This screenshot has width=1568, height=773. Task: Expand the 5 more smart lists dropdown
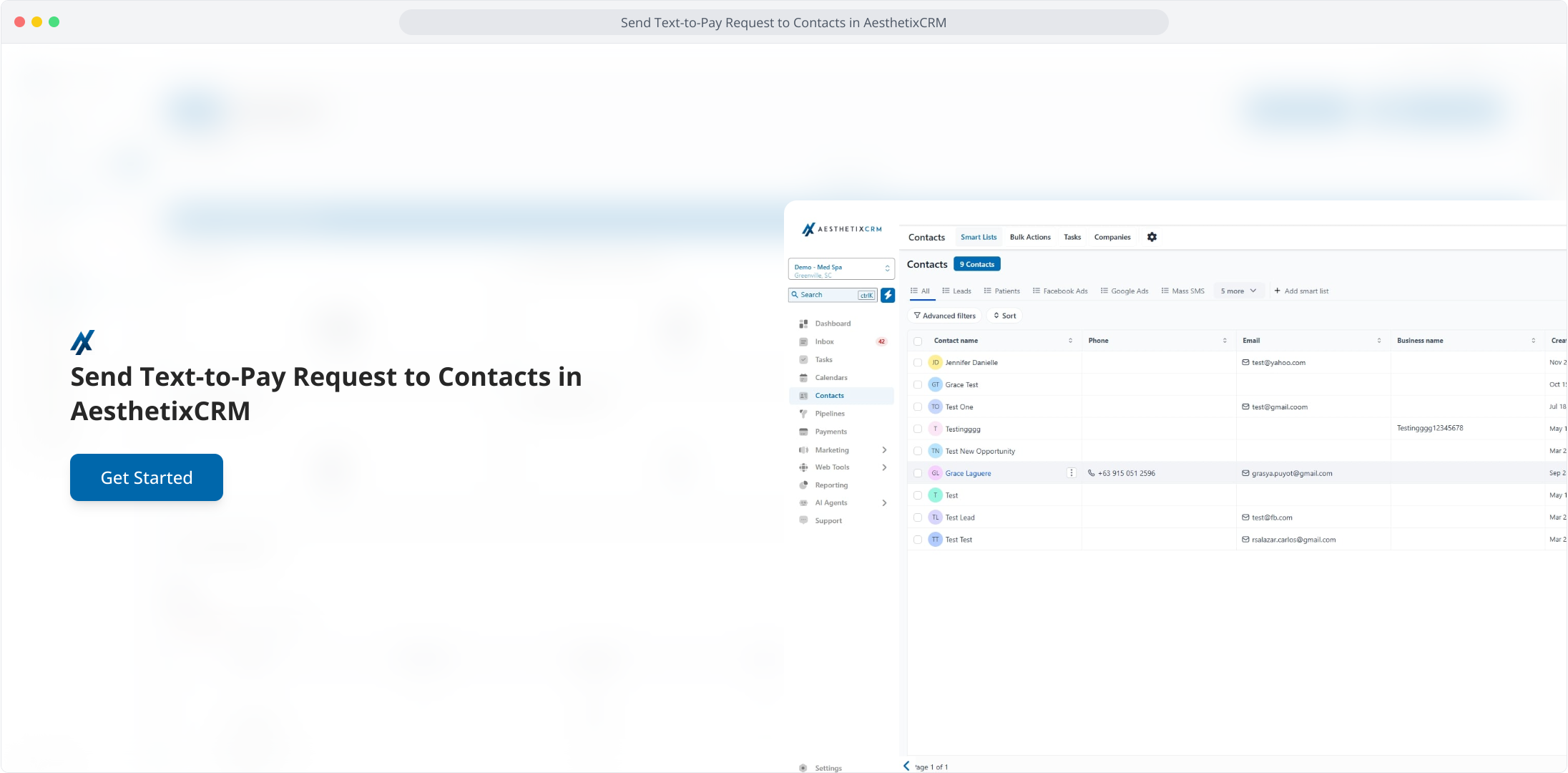[x=1238, y=291]
